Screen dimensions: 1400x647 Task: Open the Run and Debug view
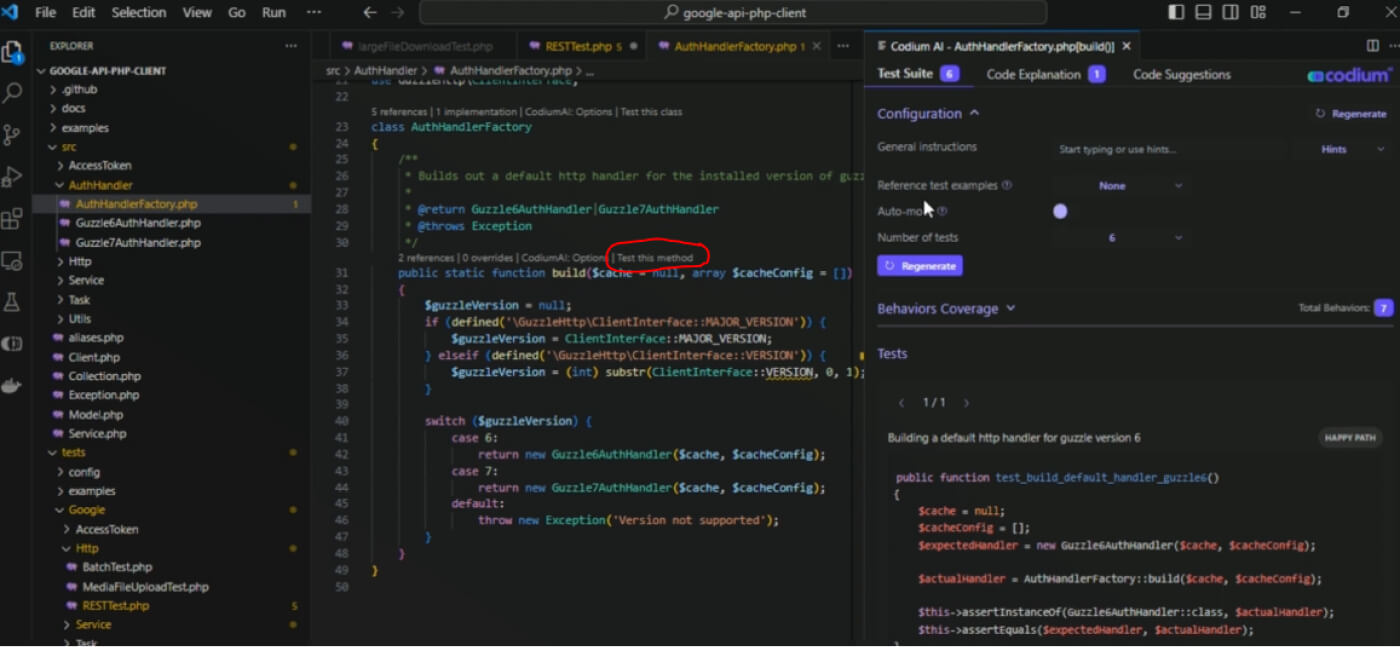pyautogui.click(x=13, y=177)
